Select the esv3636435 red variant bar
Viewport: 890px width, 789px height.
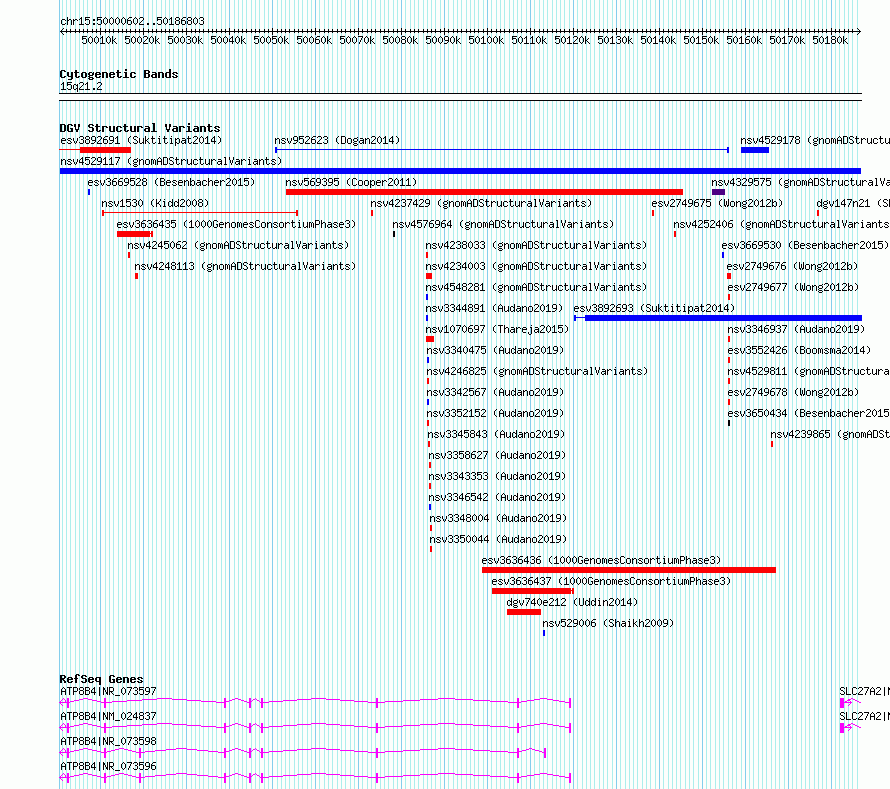click(135, 234)
